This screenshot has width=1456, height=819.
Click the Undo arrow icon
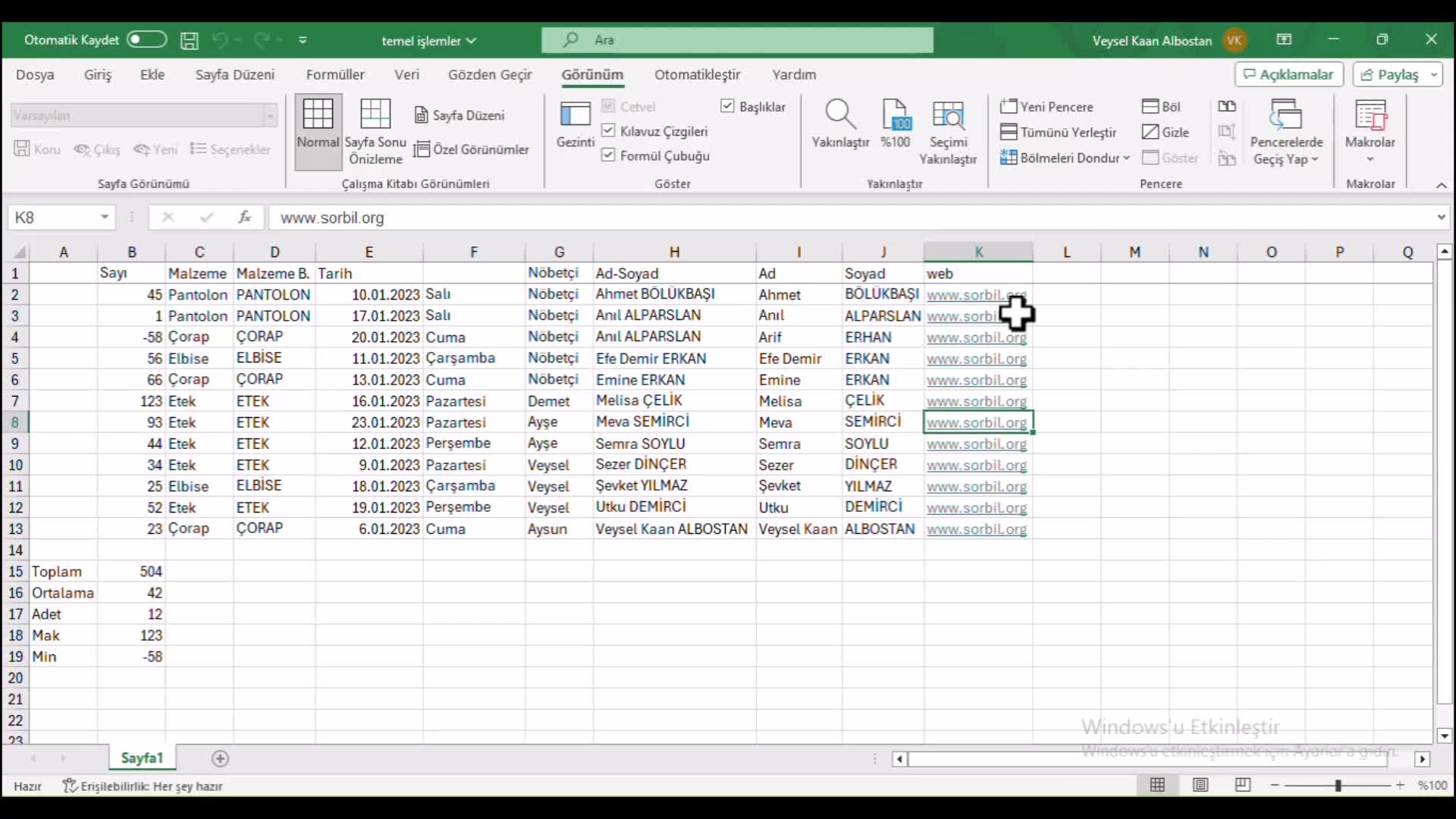220,39
